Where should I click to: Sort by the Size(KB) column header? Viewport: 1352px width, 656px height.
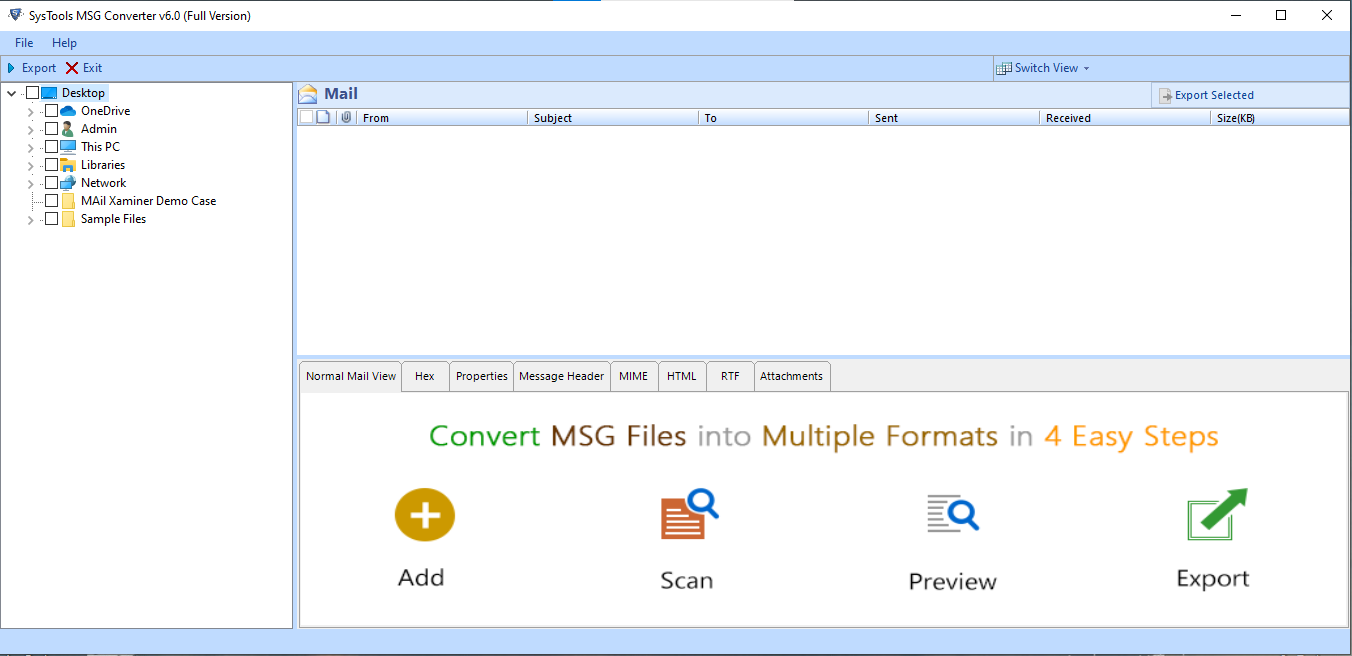(1280, 117)
